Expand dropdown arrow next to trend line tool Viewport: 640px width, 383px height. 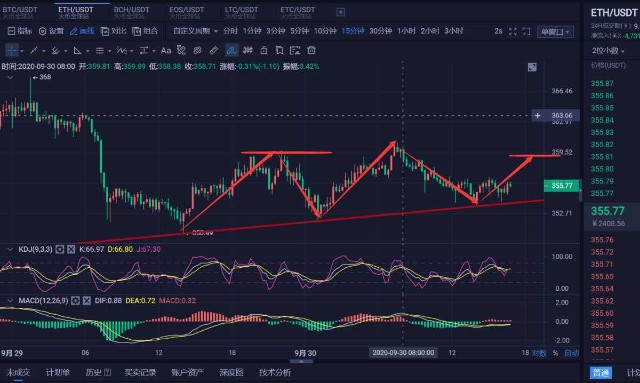point(44,51)
